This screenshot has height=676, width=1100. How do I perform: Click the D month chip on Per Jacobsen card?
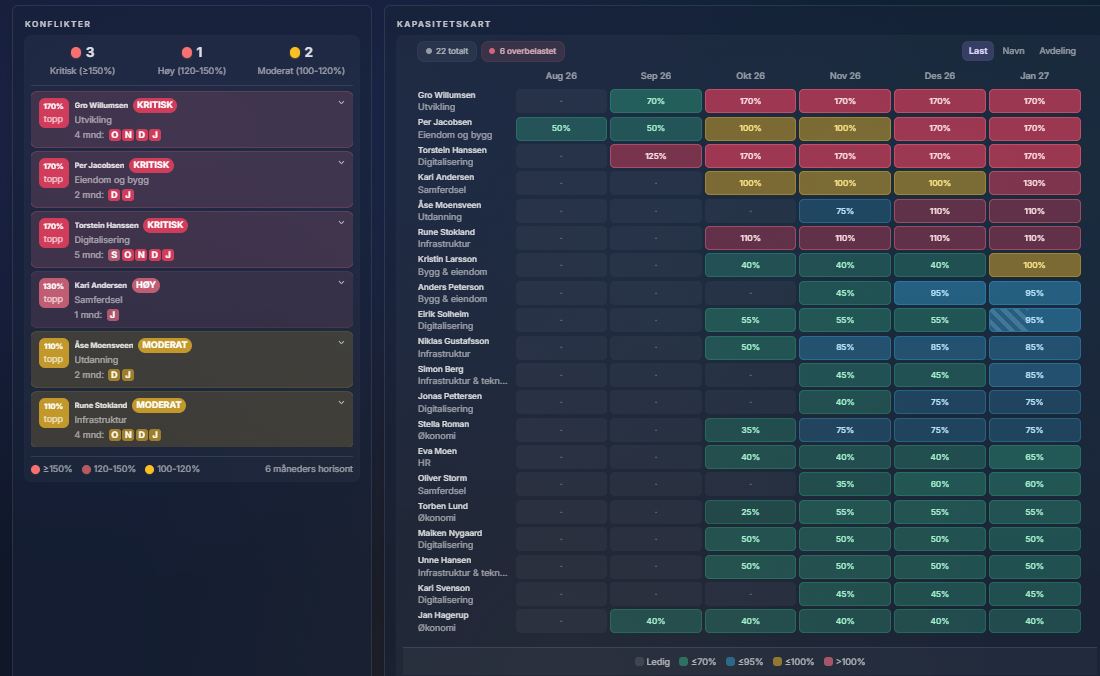114,195
